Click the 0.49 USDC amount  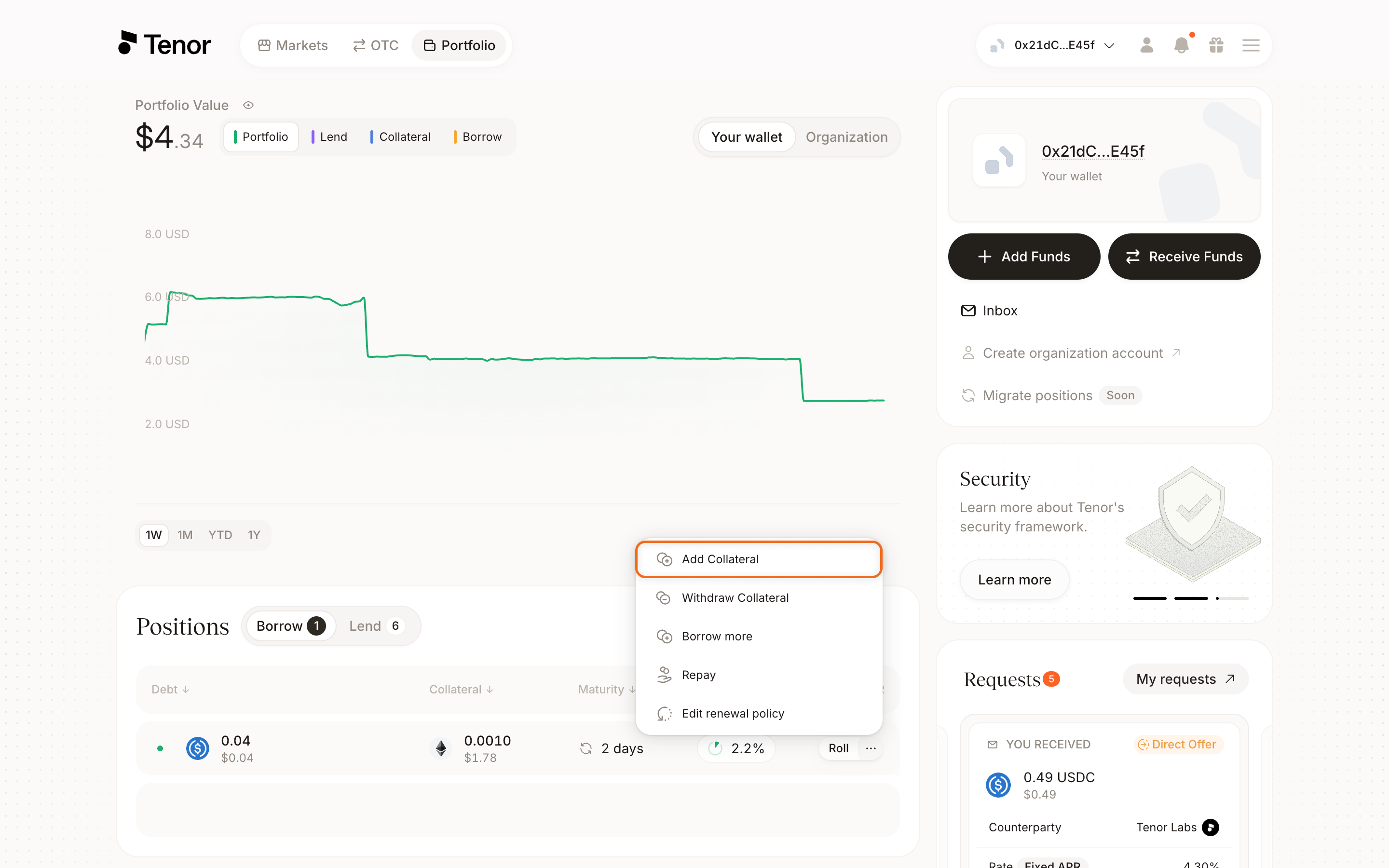pyautogui.click(x=1059, y=777)
